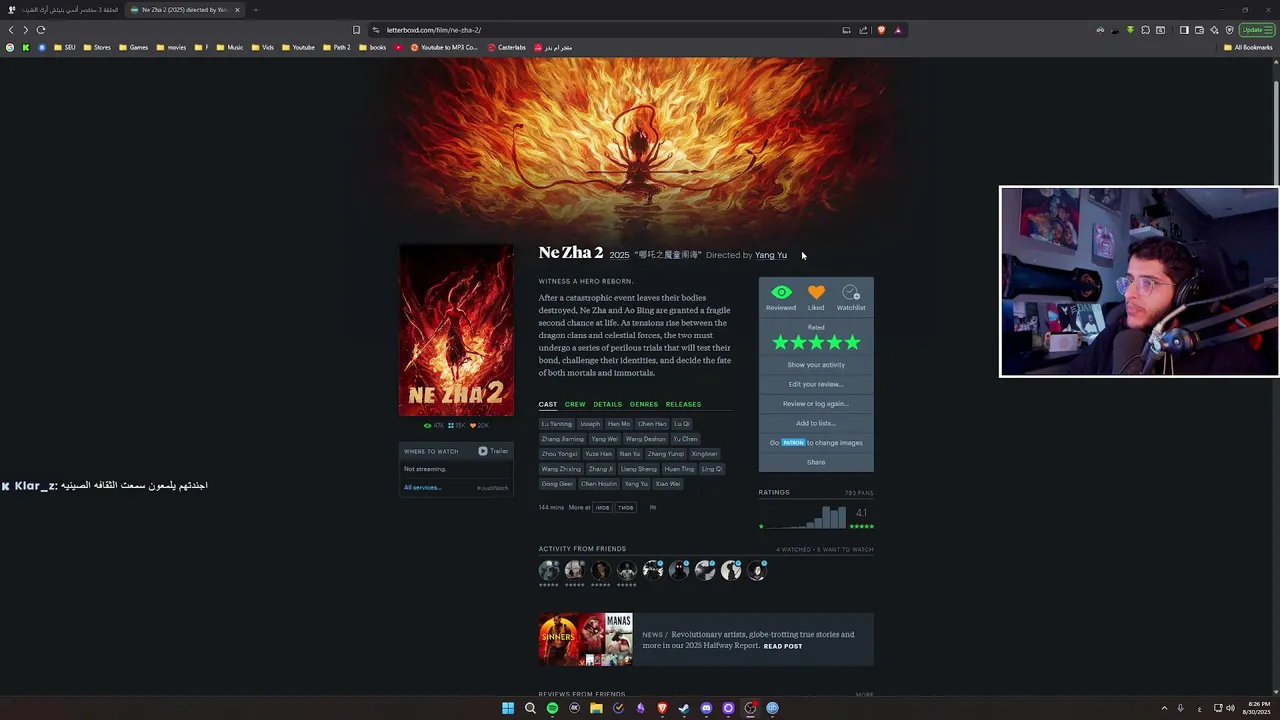This screenshot has width=1280, height=720.
Task: Select the CAST tab
Action: [548, 405]
